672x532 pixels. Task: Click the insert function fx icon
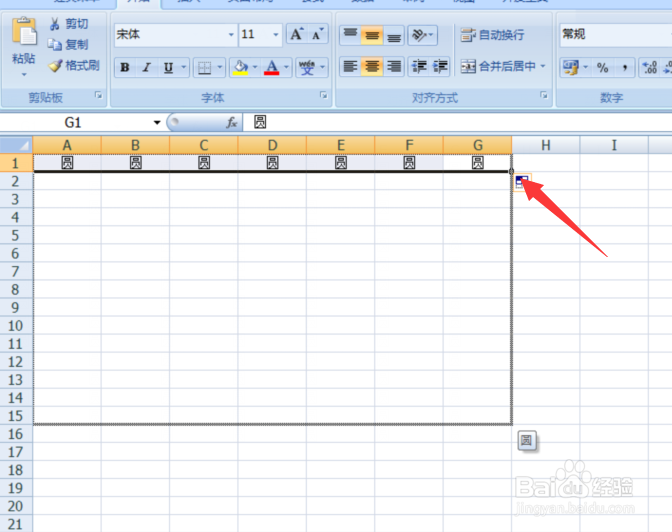[x=231, y=123]
